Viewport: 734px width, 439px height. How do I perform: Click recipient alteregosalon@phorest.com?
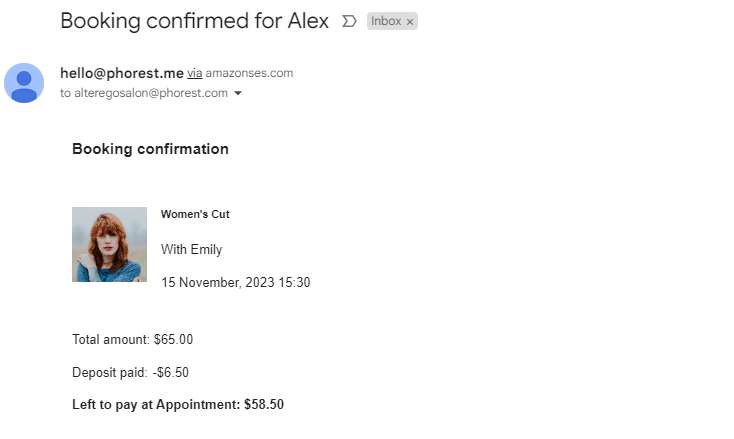tap(151, 93)
